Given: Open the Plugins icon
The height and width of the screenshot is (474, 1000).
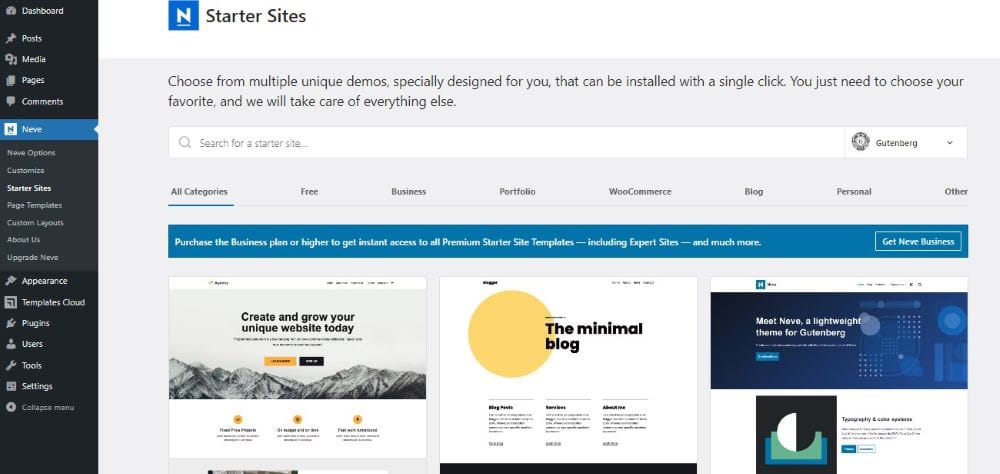Looking at the screenshot, I should (11, 323).
